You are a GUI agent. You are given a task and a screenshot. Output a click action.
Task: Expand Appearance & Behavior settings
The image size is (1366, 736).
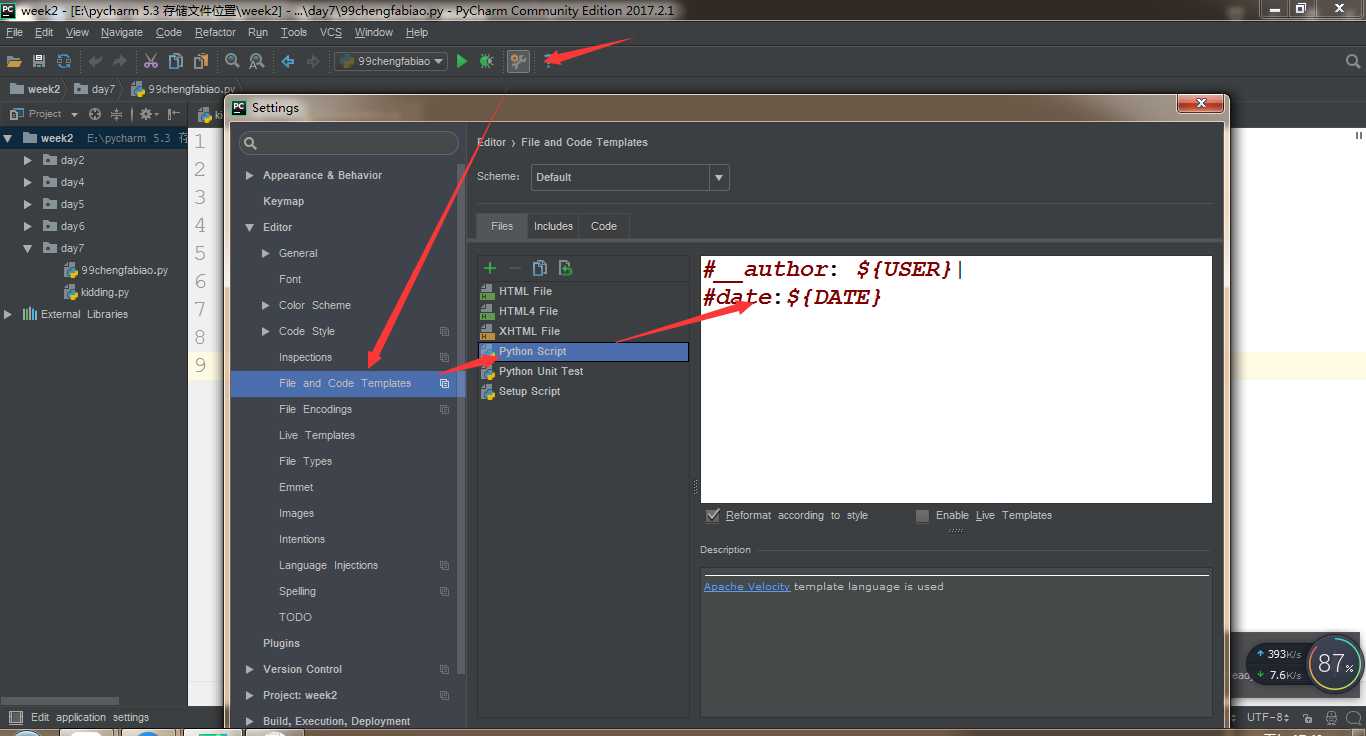249,175
